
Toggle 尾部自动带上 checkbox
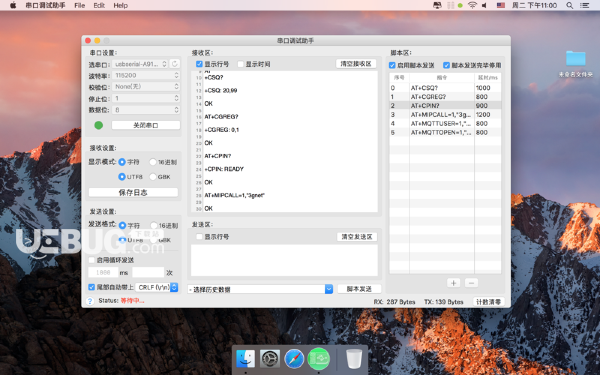click(91, 287)
